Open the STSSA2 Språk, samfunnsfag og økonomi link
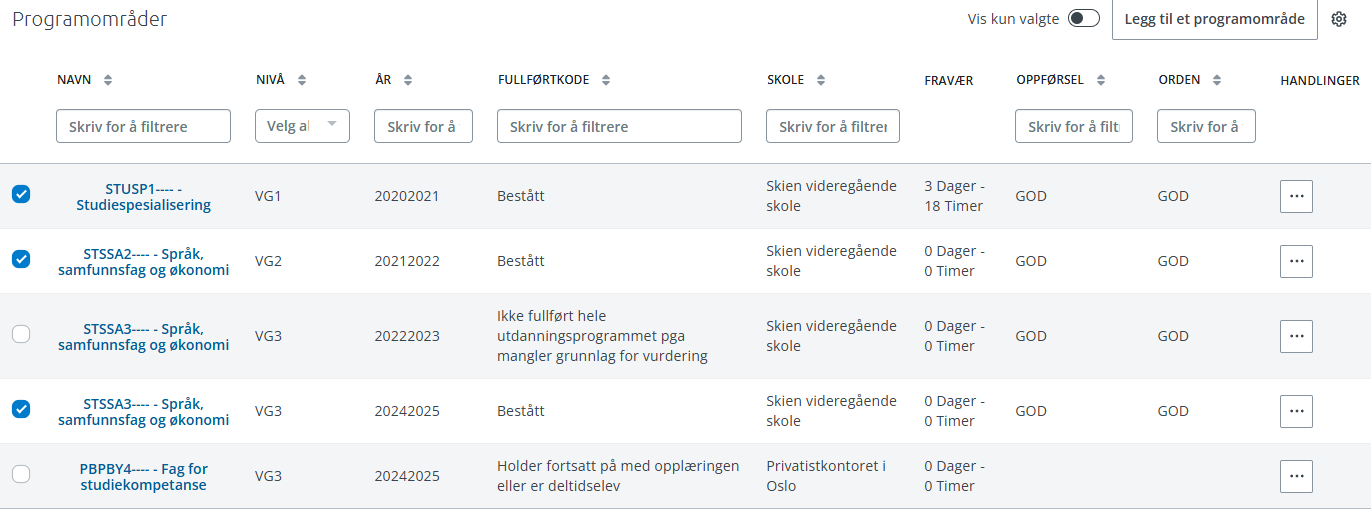 pos(143,261)
